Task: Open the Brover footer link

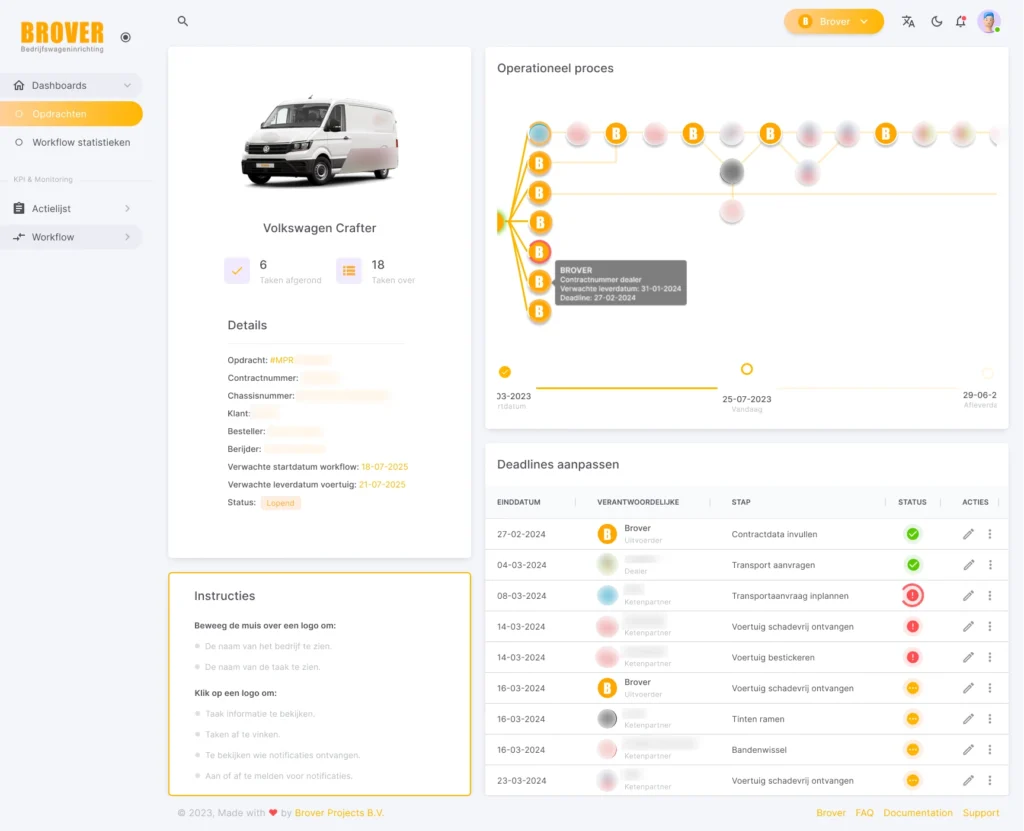Action: point(831,813)
